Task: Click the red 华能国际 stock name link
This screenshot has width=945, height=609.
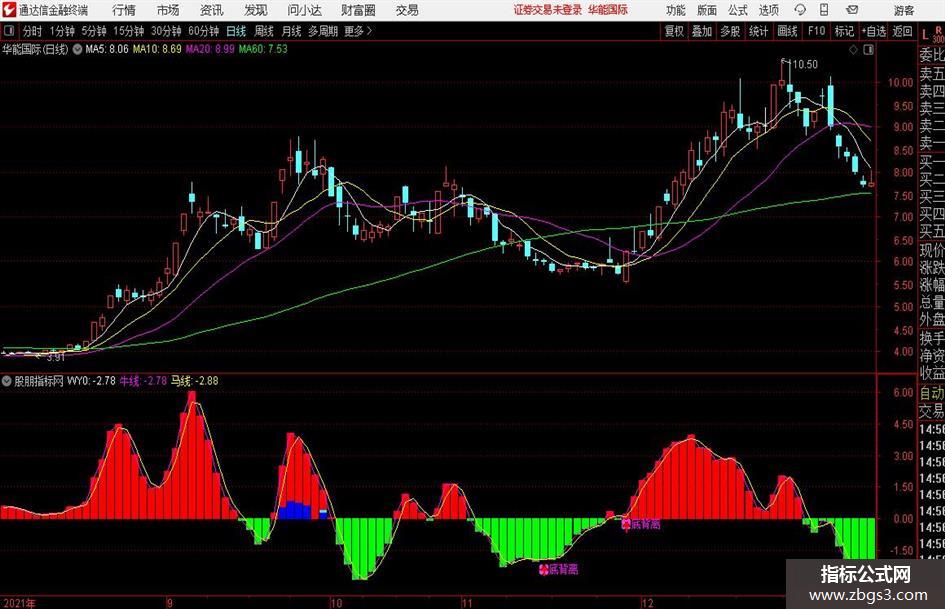Action: 608,10
